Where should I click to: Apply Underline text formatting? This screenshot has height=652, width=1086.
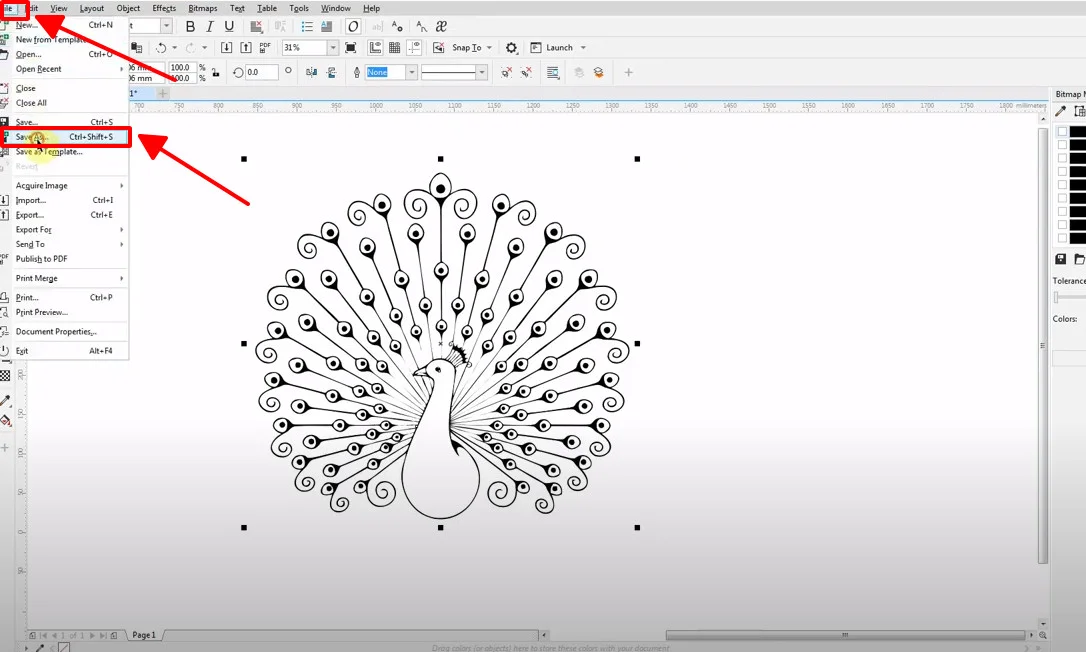pos(229,26)
